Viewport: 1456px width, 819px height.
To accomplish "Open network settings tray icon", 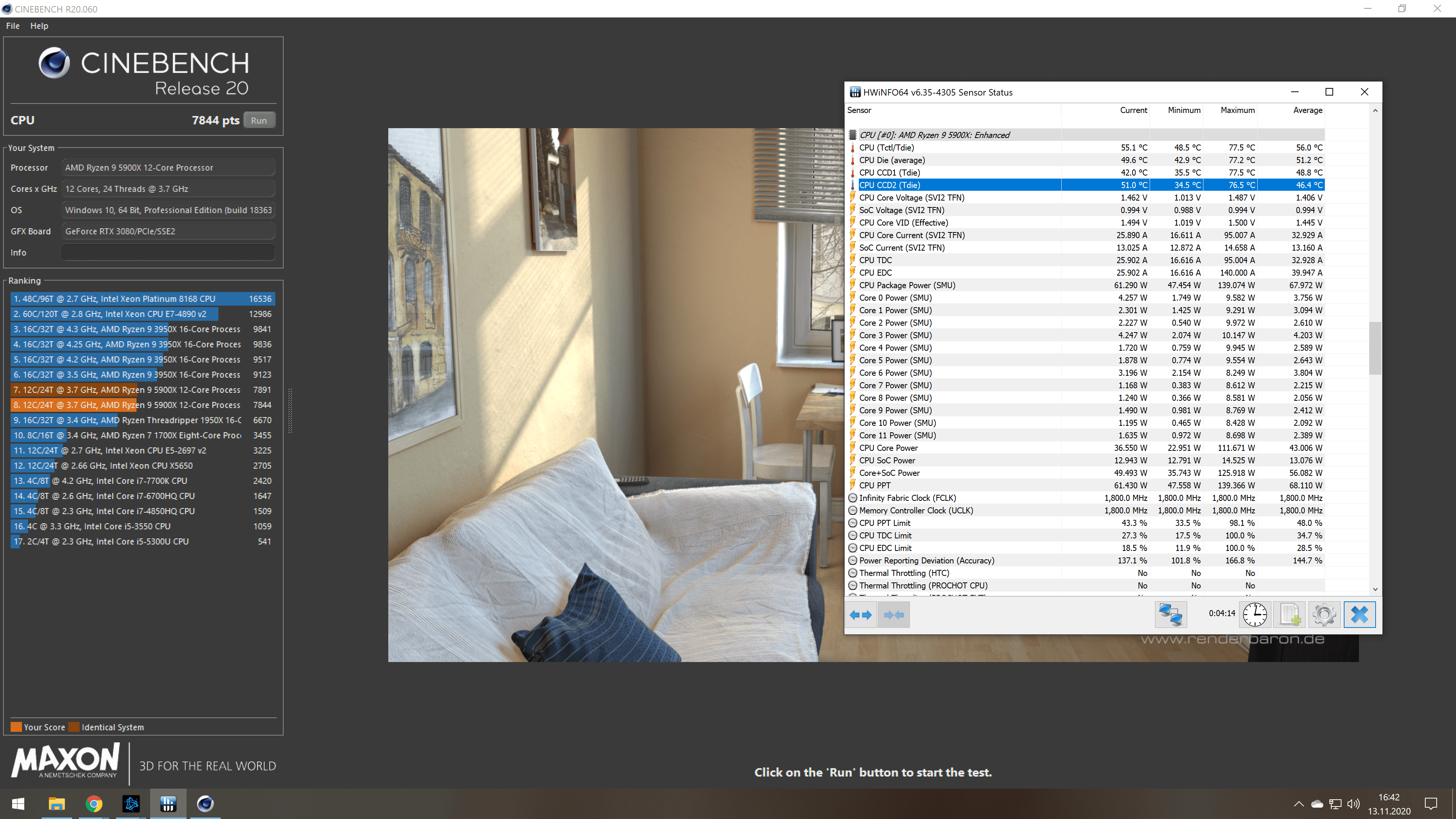I will tap(1335, 804).
